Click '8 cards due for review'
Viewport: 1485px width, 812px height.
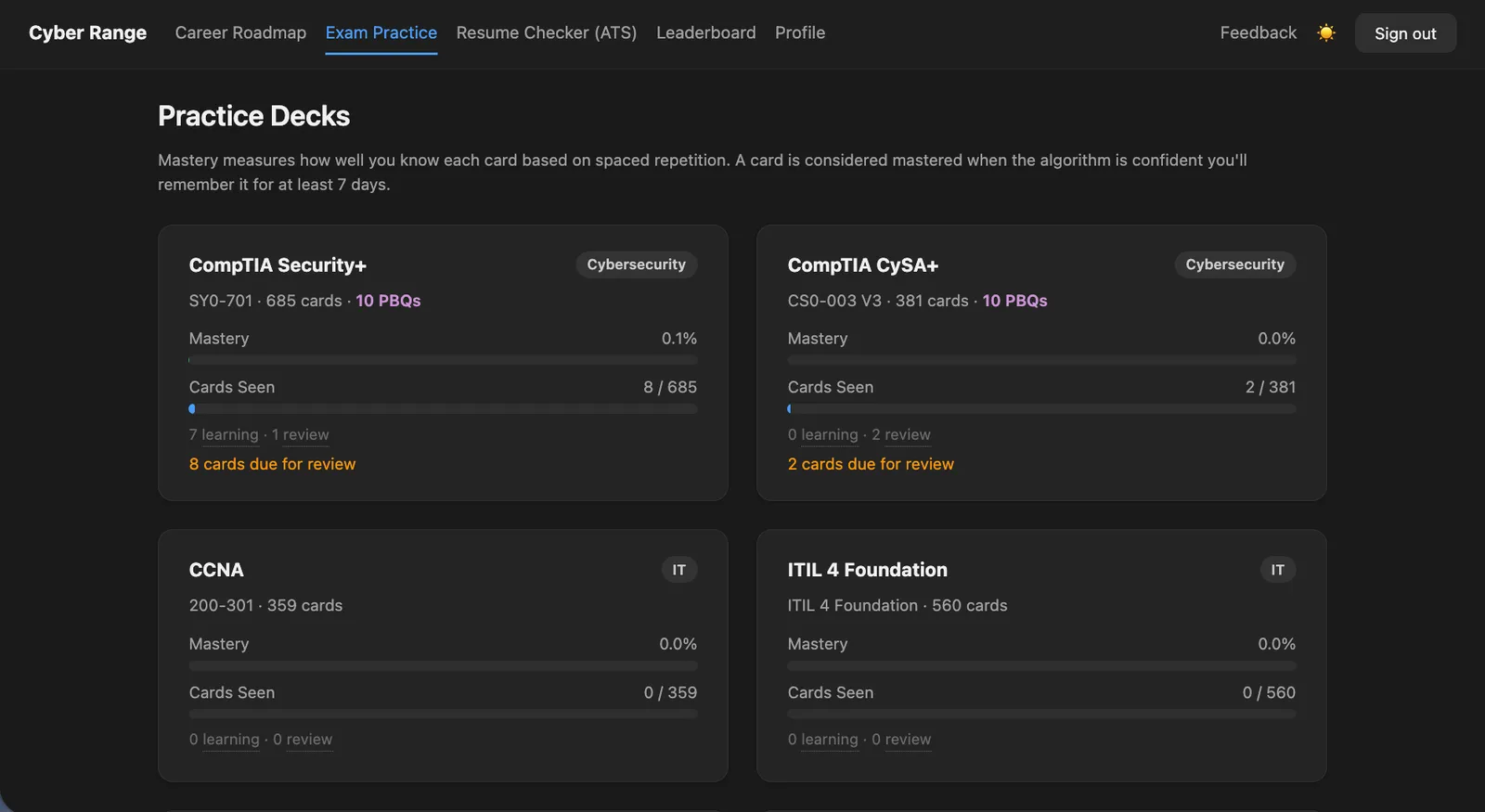coord(272,464)
